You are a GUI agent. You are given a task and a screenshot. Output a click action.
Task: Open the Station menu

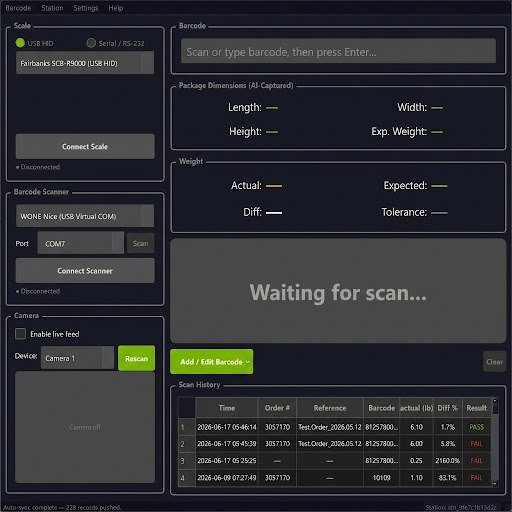pyautogui.click(x=52, y=8)
